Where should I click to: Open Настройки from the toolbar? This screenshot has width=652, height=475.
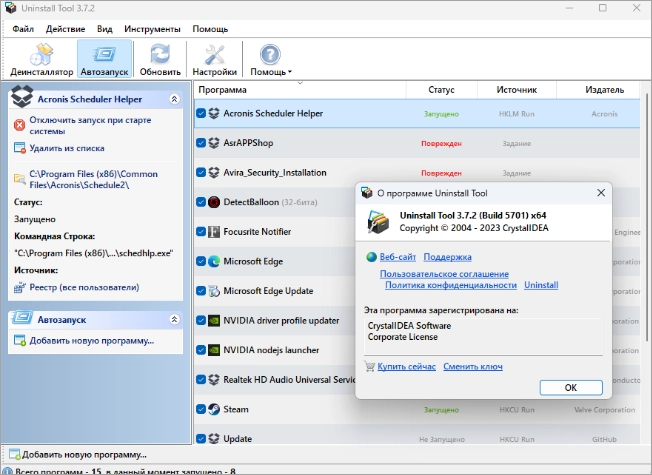pos(215,60)
